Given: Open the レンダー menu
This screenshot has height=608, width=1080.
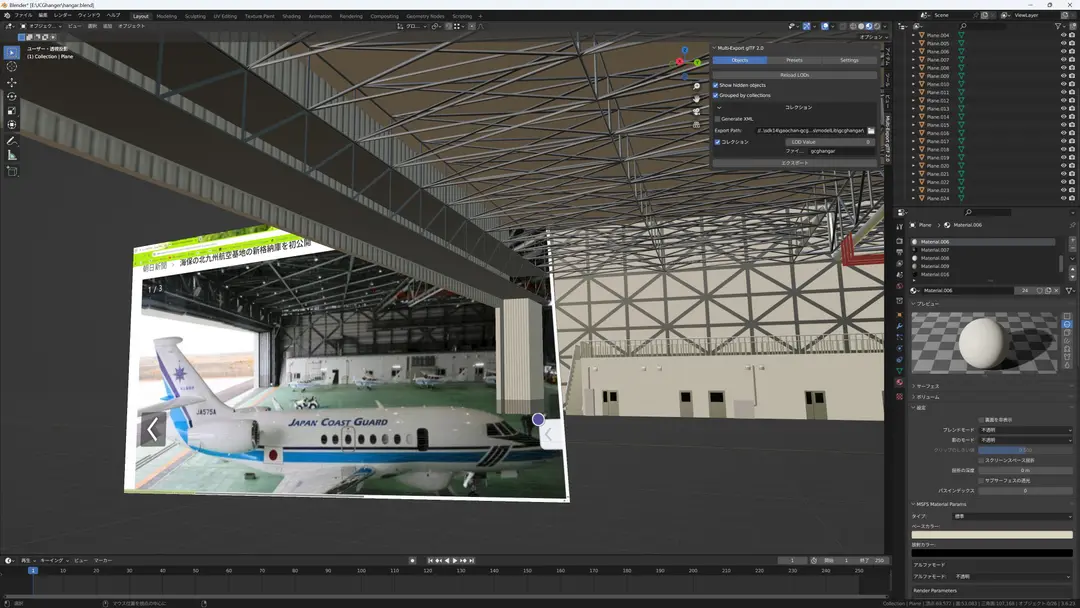Looking at the screenshot, I should 62,15.
